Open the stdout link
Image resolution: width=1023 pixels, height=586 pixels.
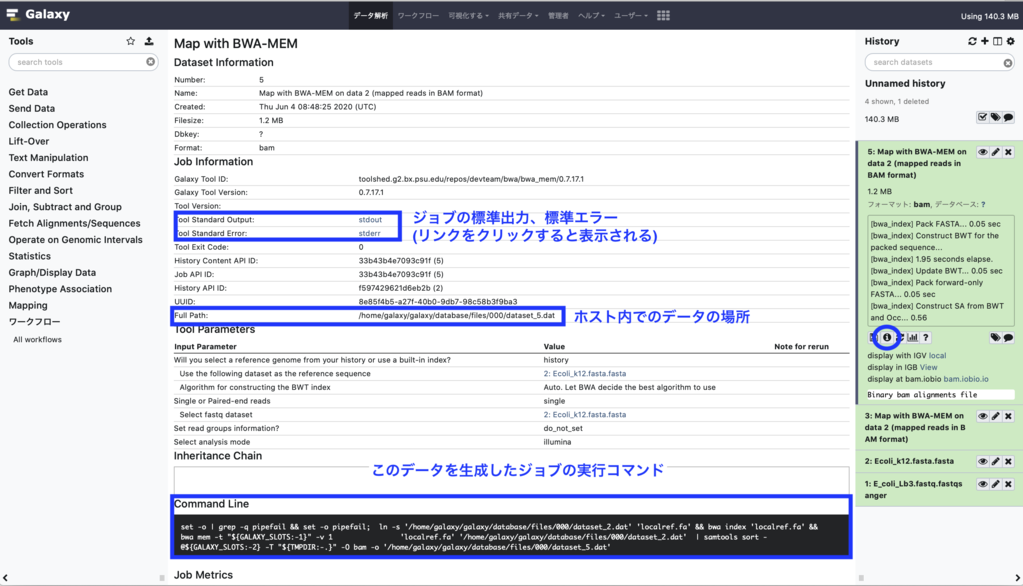[370, 219]
